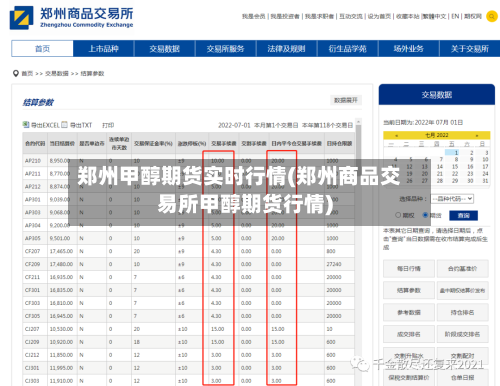Screen dimensions: 500x386
Task: Click the 数据展开 button
Action: pos(346,100)
